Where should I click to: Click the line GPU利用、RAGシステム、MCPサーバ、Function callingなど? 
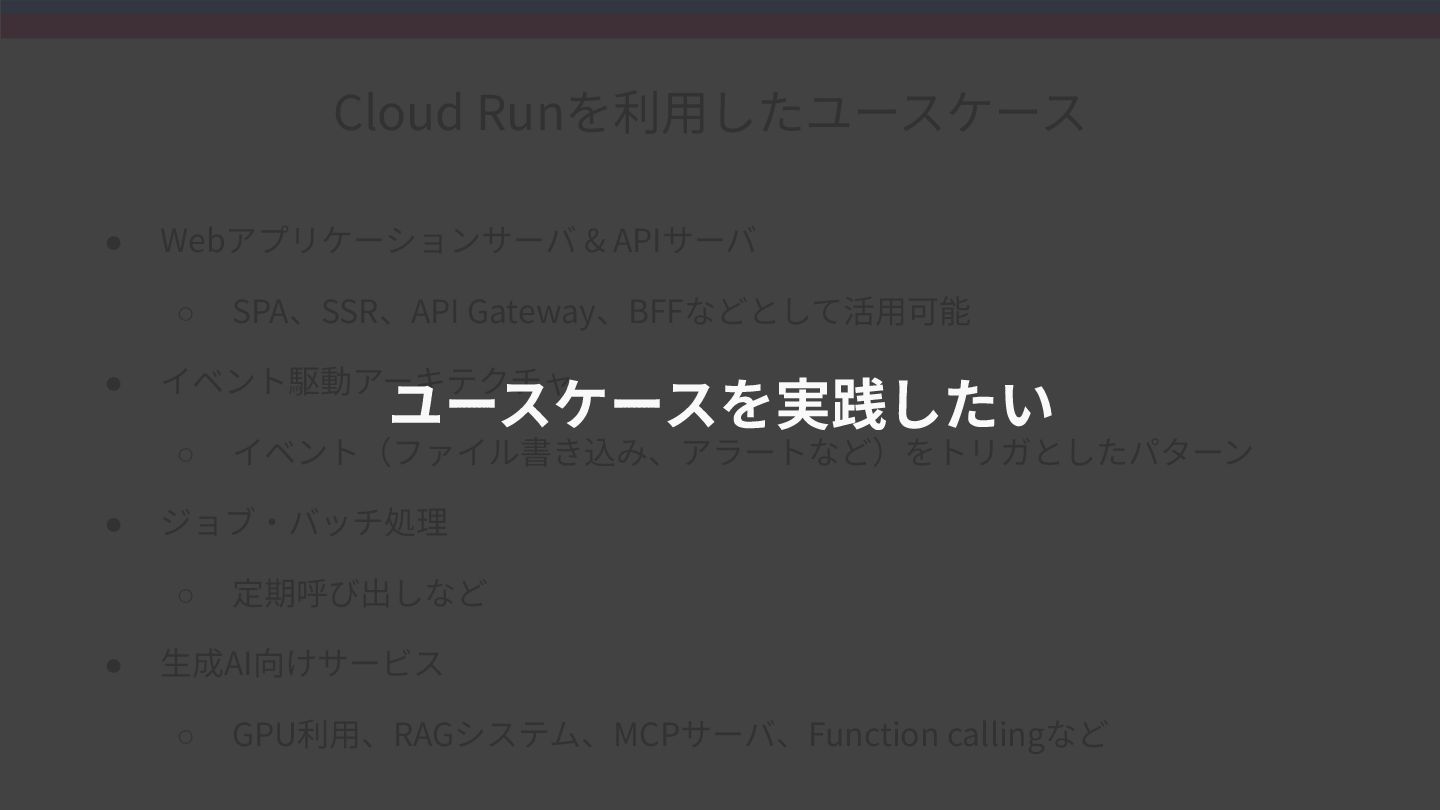[670, 734]
